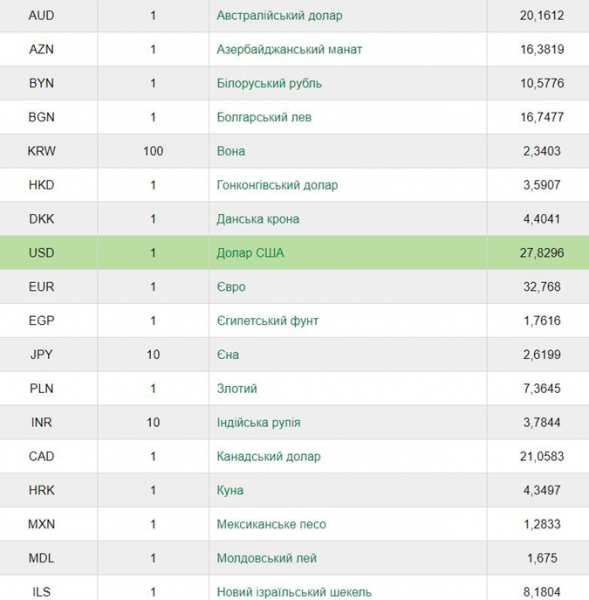Viewport: 589px width, 600px height.
Task: Click the INR rate value 3,7844
Action: [x=542, y=422]
